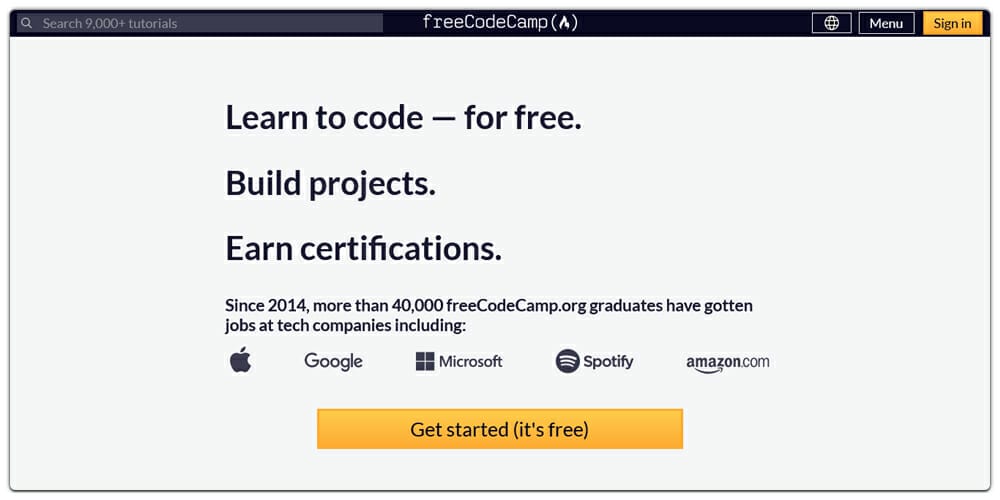This screenshot has width=1000, height=500.
Task: Click the Microsoft logo
Action: 459,362
